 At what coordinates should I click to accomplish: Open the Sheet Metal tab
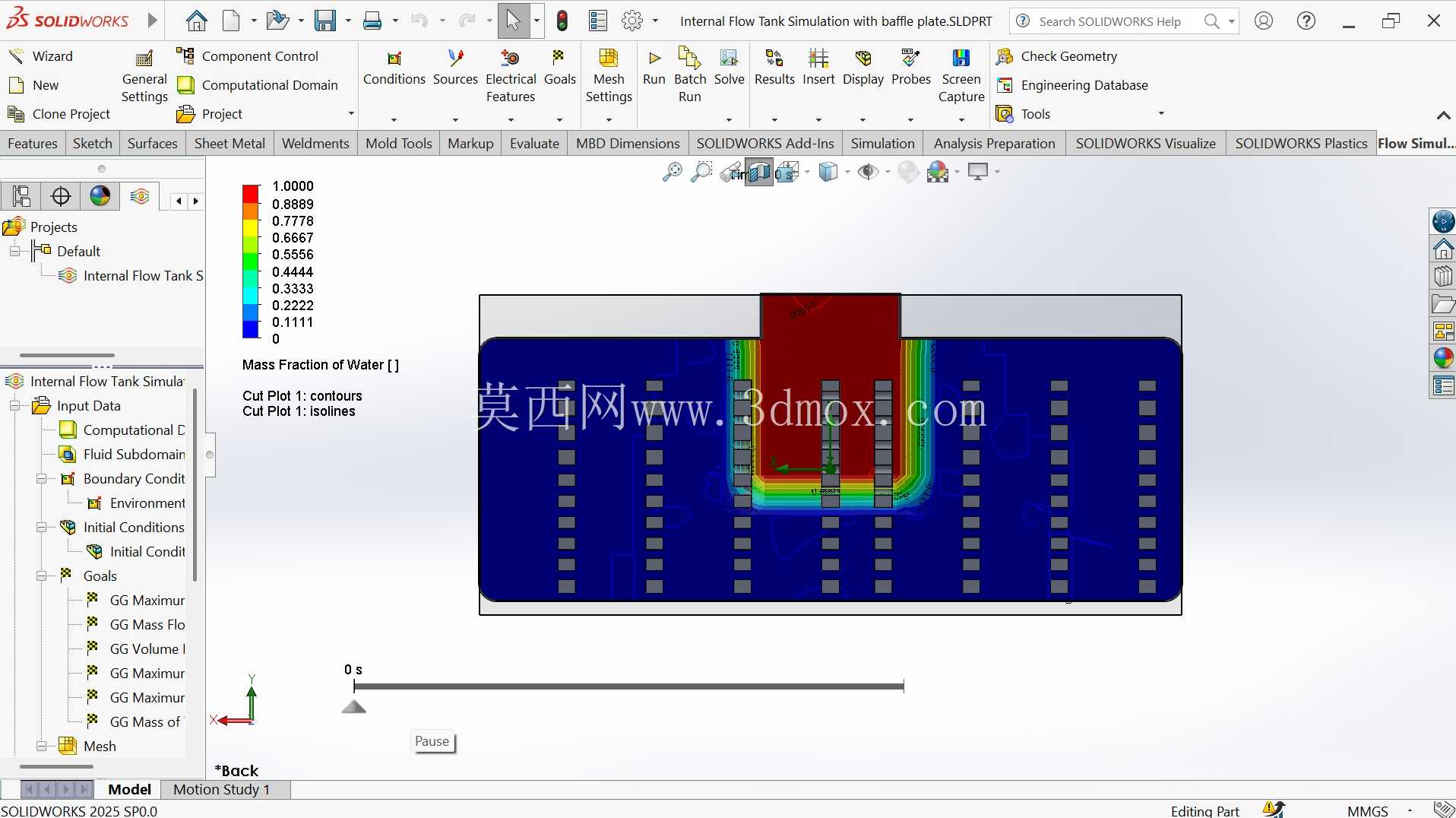tap(229, 144)
